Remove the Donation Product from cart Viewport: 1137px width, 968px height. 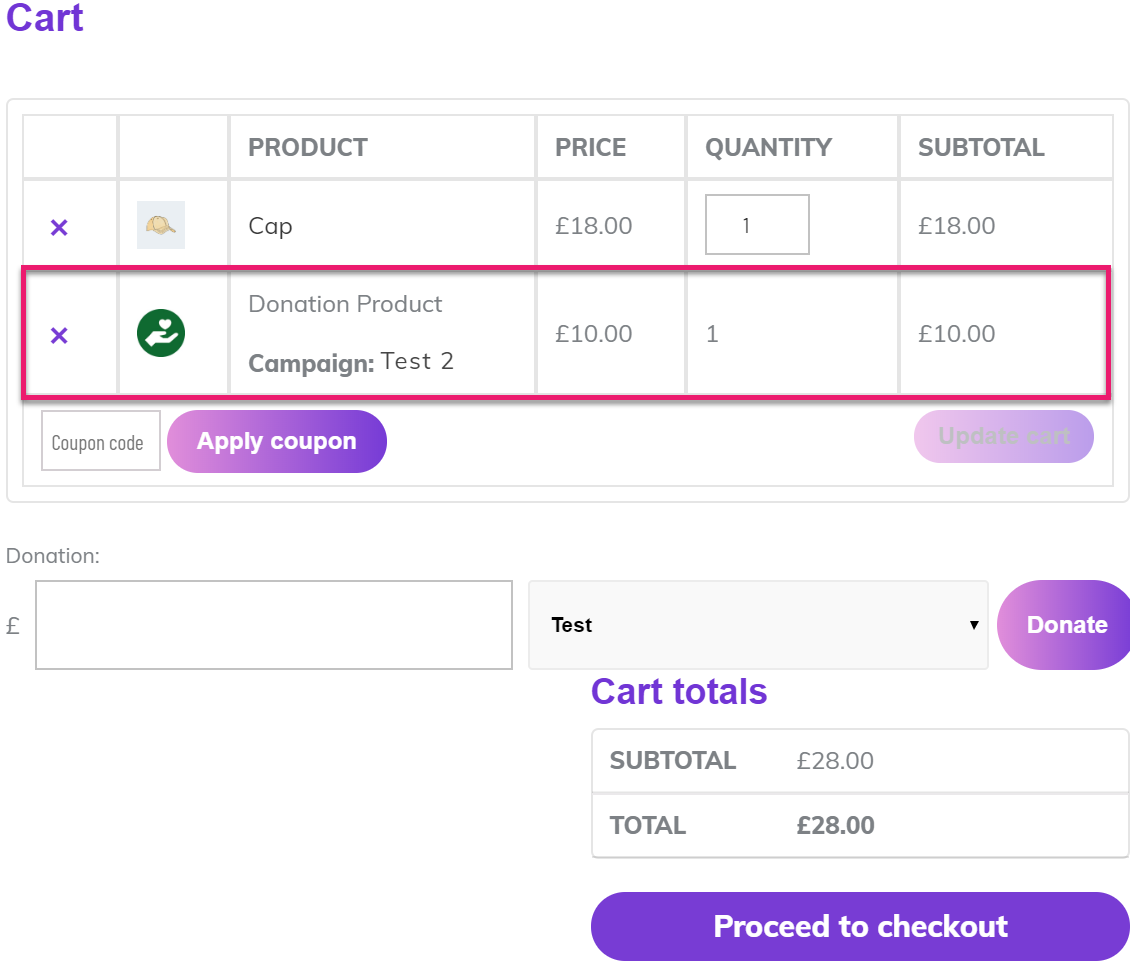(x=59, y=335)
